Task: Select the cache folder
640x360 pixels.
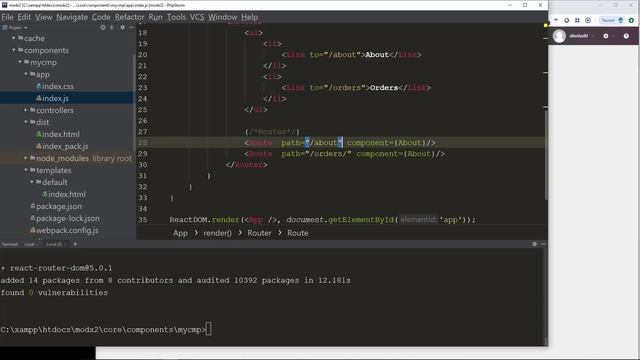Action: pyautogui.click(x=31, y=38)
